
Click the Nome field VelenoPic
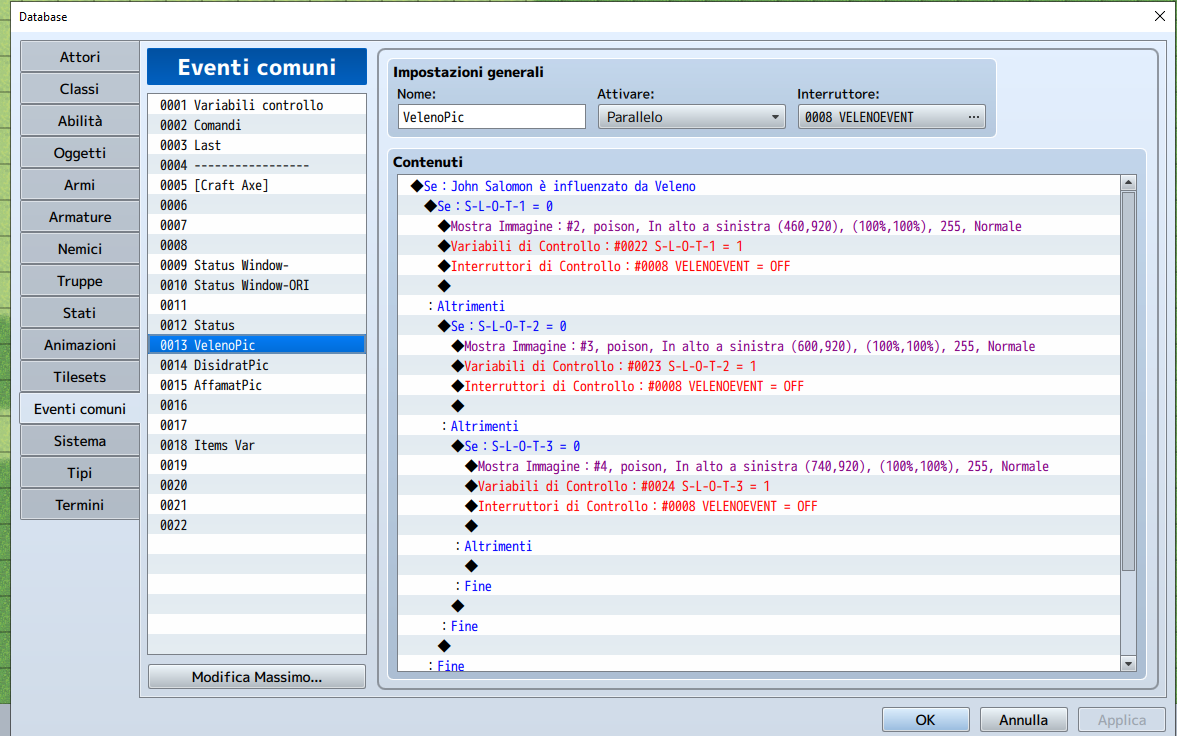(x=492, y=117)
